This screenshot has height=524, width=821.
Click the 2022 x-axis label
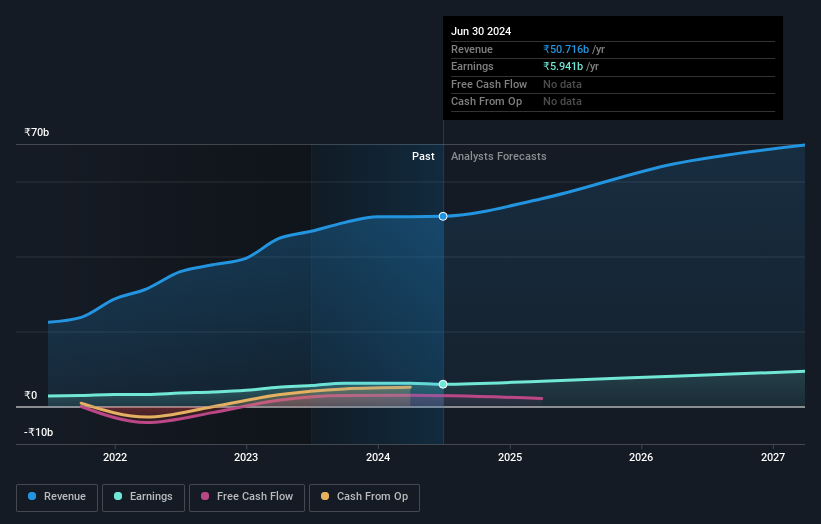pyautogui.click(x=115, y=458)
